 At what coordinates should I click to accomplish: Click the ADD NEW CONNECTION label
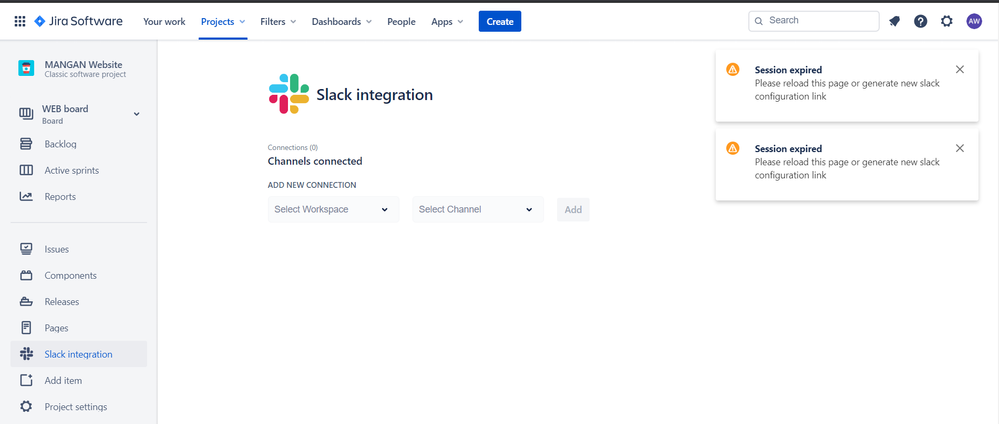(312, 185)
